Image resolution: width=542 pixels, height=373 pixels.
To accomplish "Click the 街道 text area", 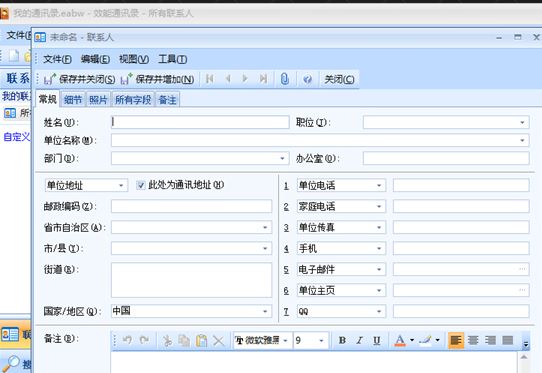I will click(191, 280).
